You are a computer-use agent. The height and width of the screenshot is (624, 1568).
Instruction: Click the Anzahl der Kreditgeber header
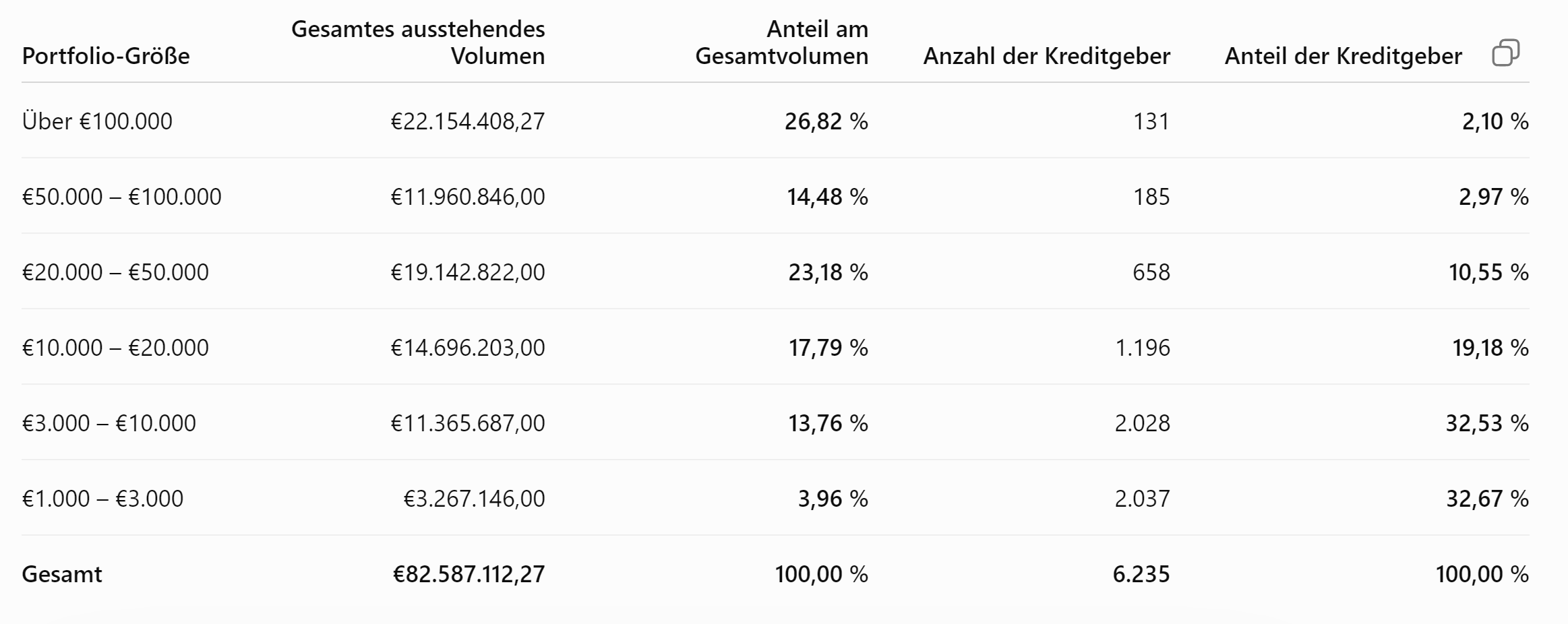click(1047, 56)
